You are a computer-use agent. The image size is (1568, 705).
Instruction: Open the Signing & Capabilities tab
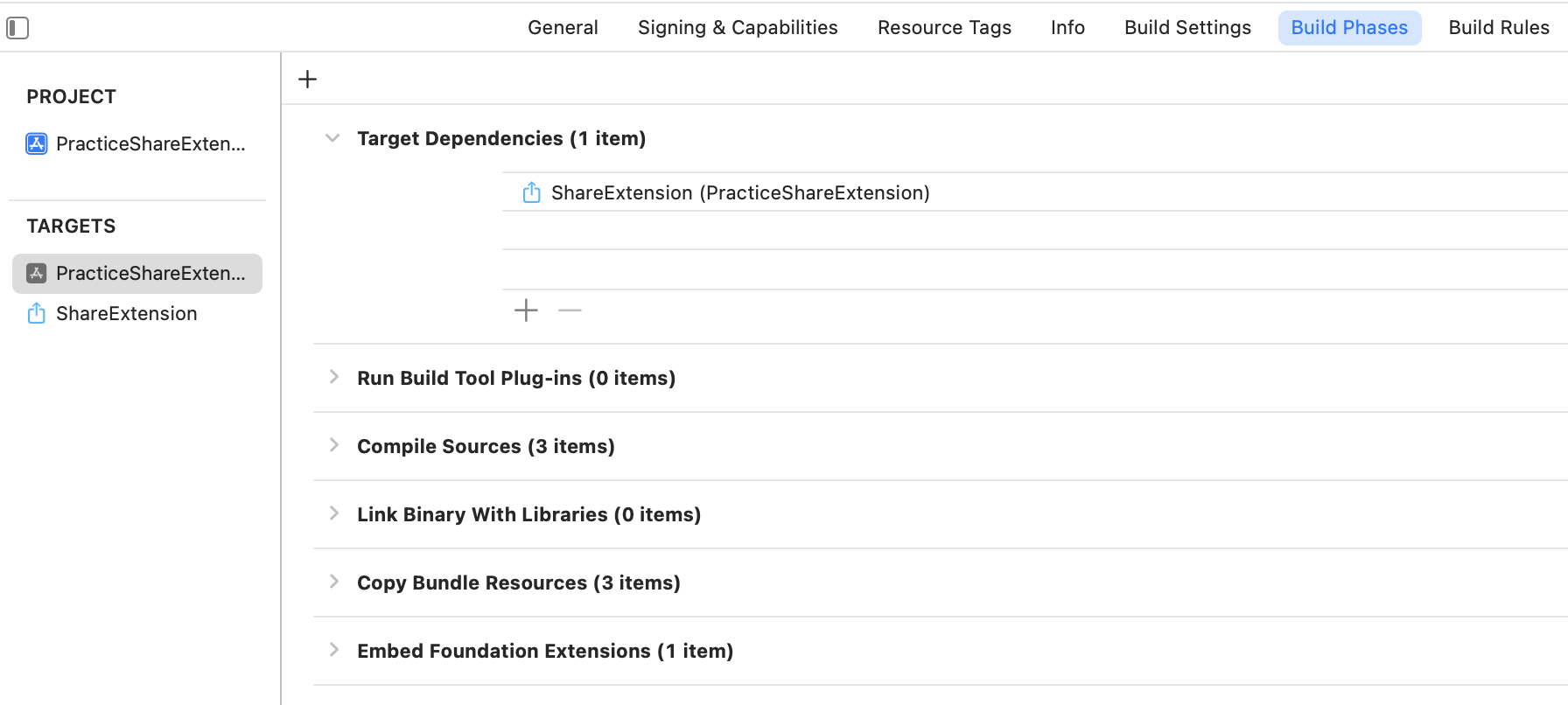point(738,28)
